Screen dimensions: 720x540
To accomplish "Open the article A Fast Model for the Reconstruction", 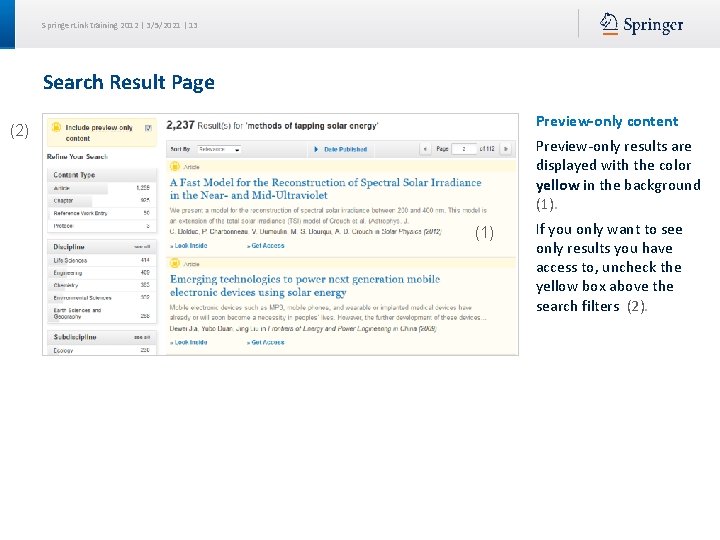I will [x=326, y=189].
